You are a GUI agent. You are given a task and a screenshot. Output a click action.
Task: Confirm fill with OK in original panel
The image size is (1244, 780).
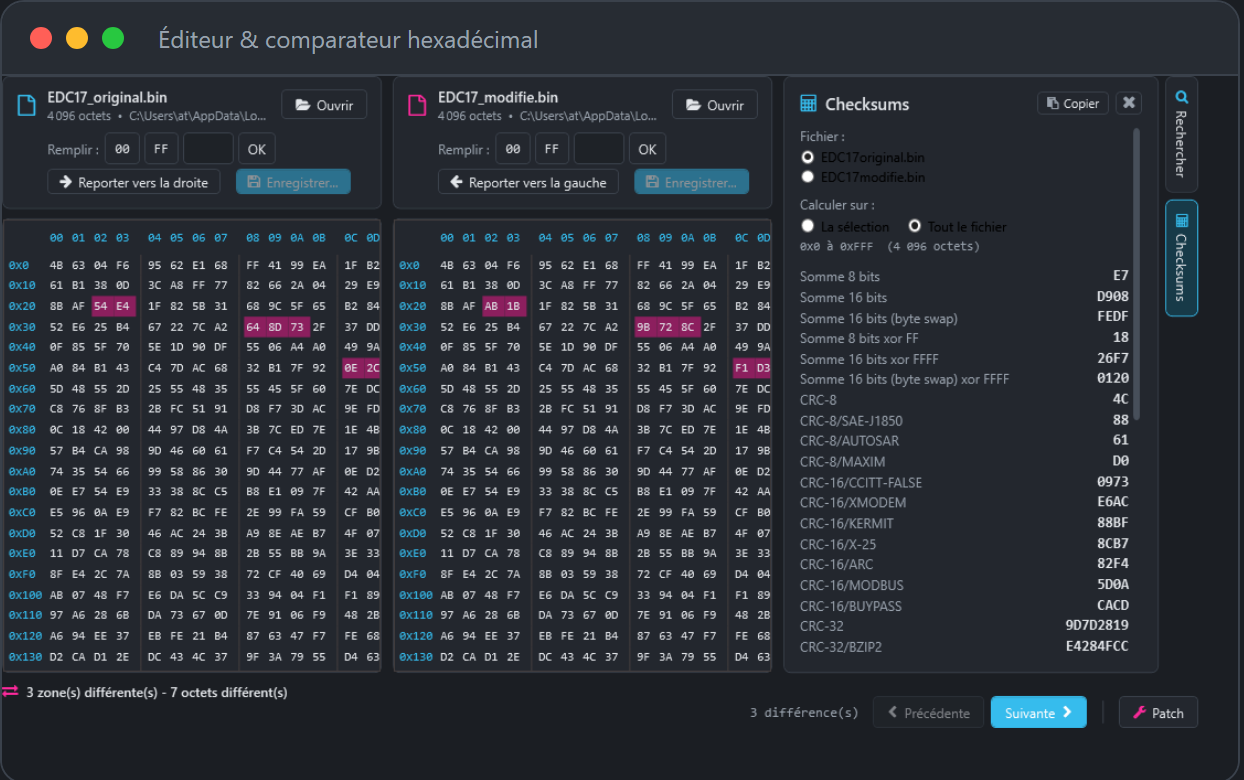tap(257, 149)
